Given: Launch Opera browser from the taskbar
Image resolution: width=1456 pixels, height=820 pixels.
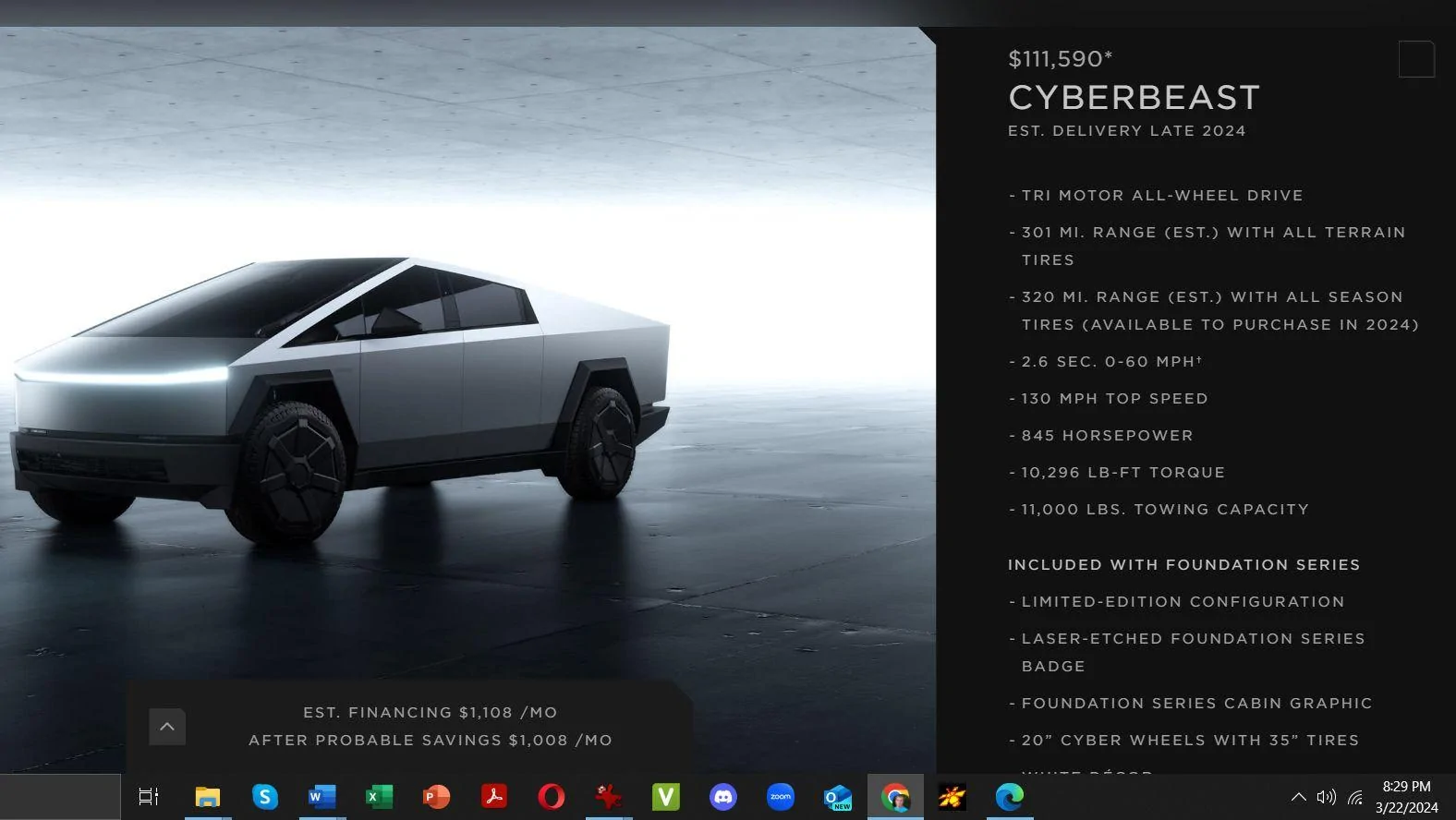Looking at the screenshot, I should (552, 796).
